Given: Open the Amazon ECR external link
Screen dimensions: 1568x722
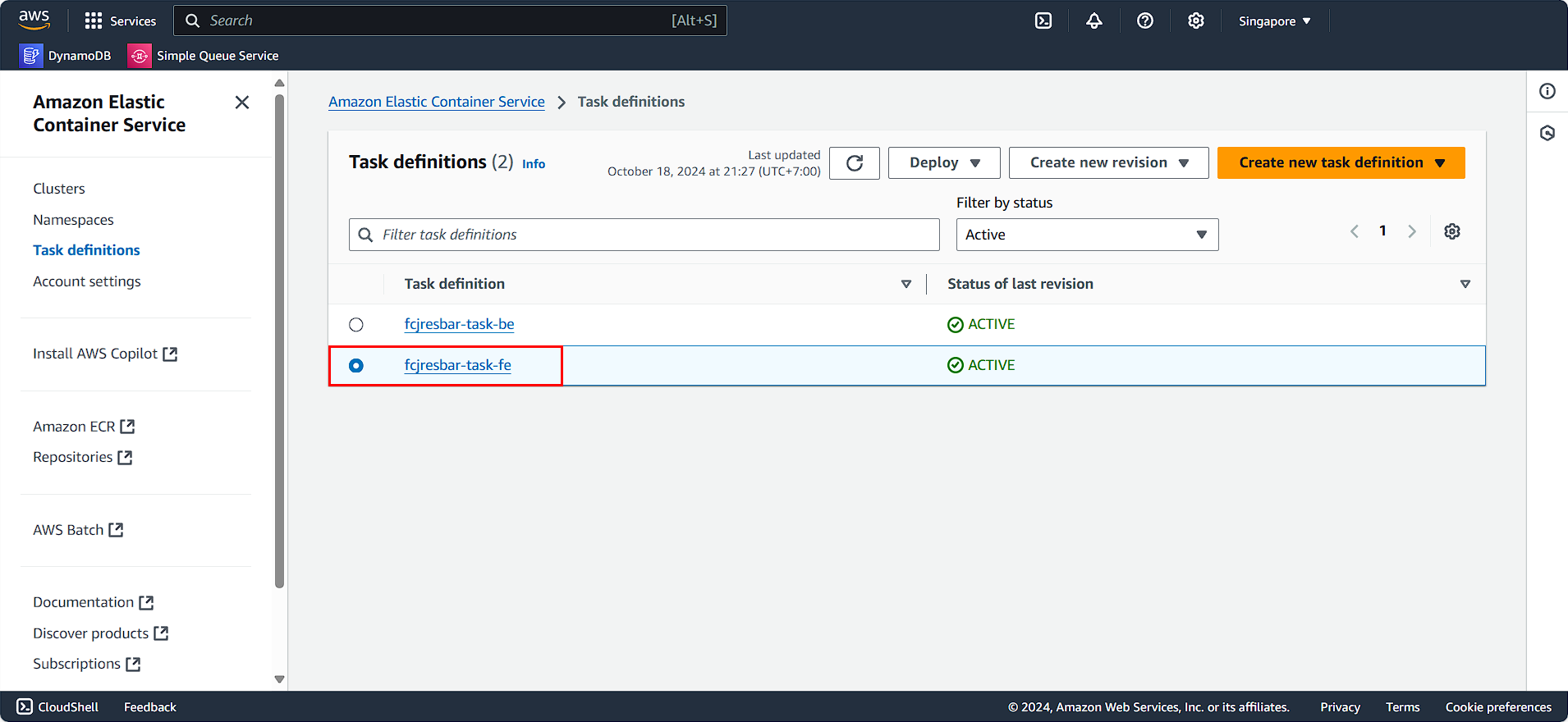Looking at the screenshot, I should [84, 427].
